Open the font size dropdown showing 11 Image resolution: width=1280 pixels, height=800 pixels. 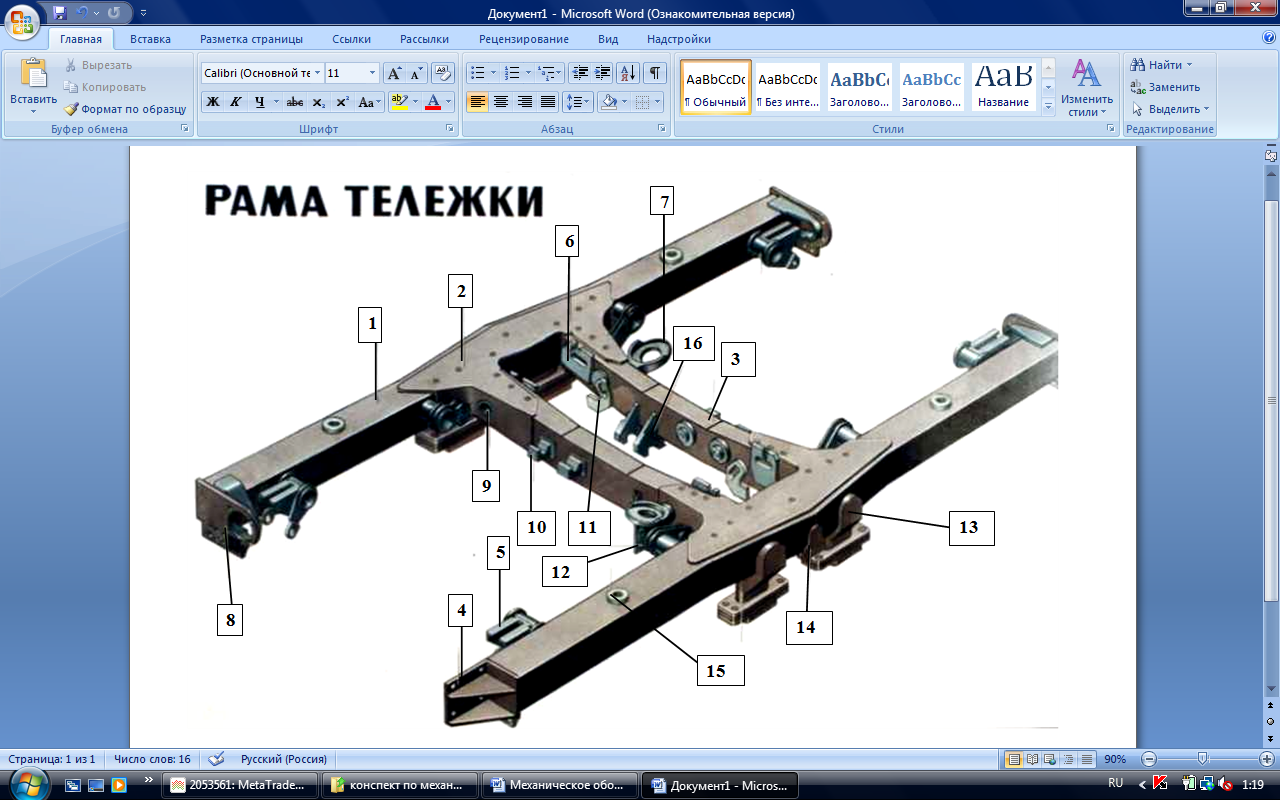(373, 73)
